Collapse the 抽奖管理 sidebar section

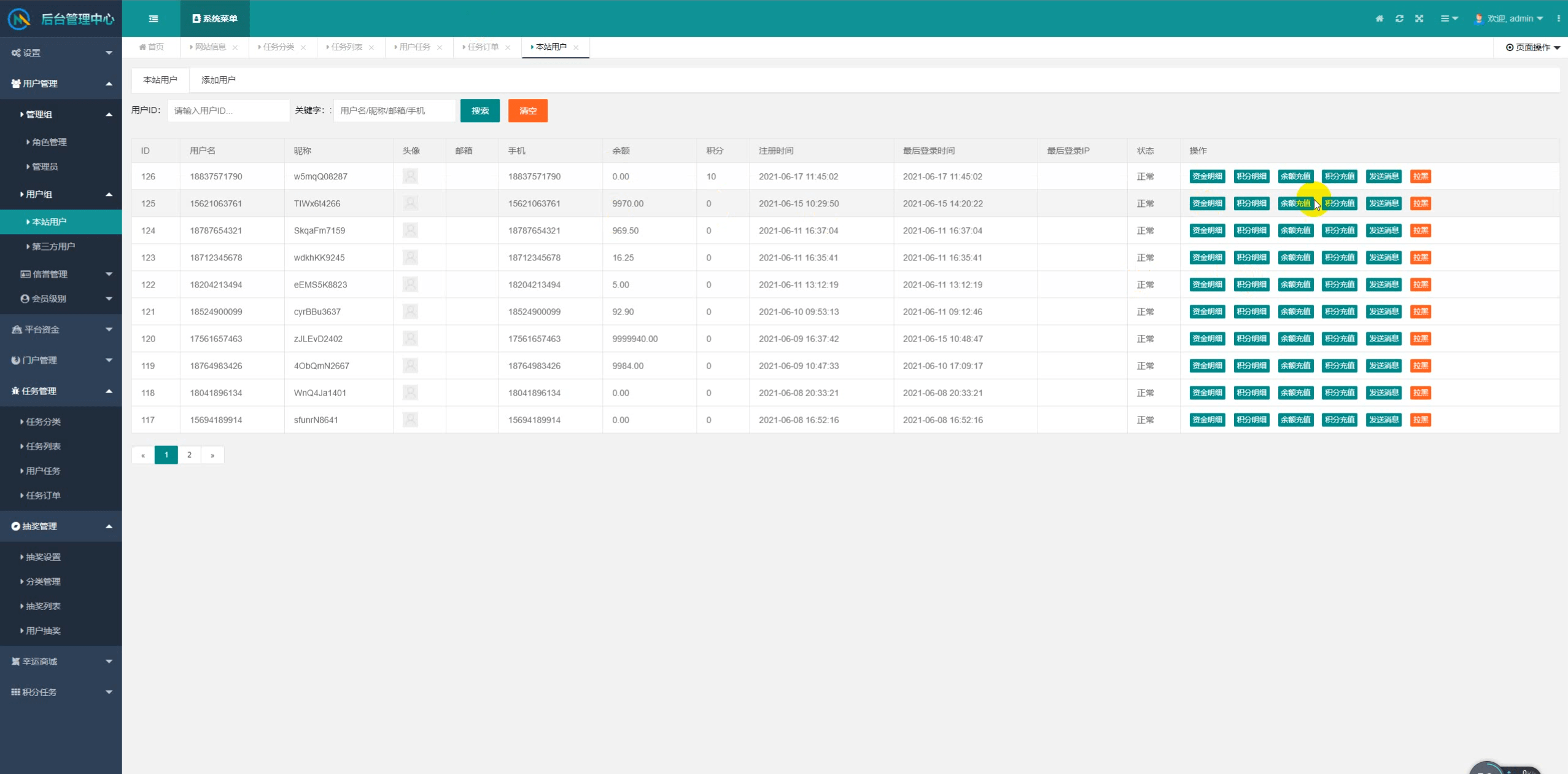(x=61, y=526)
